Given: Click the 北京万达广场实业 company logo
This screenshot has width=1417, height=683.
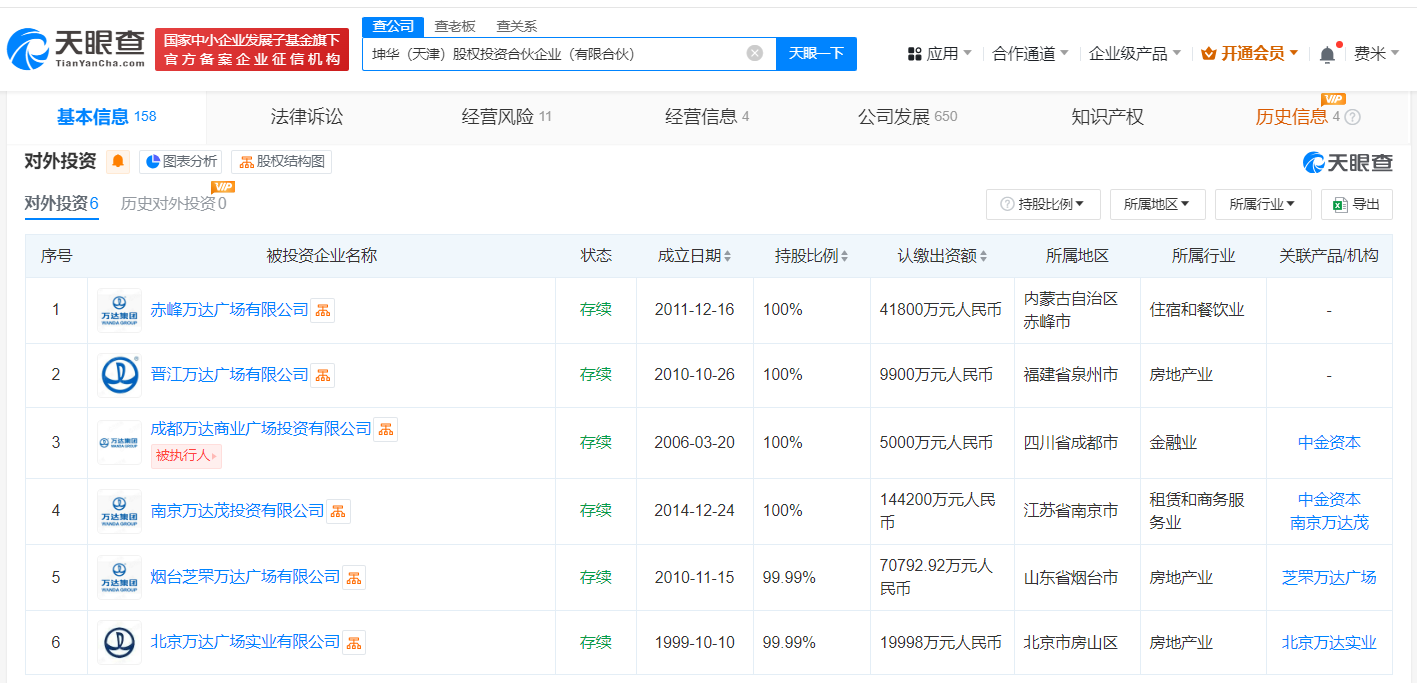Looking at the screenshot, I should 120,642.
